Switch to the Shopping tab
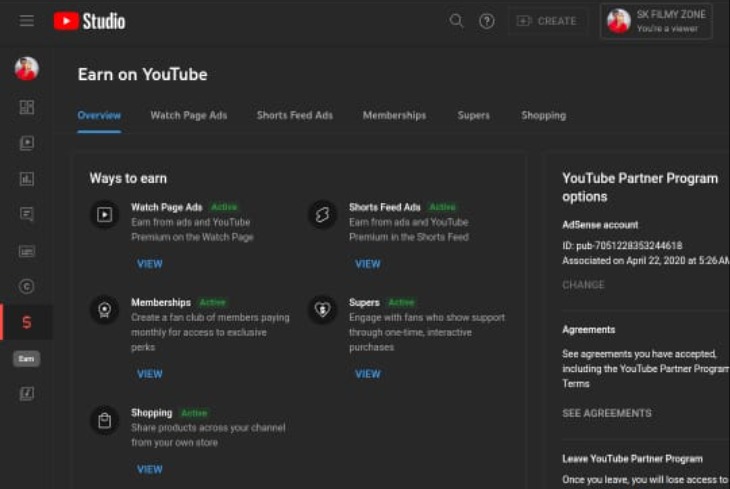Viewport: 730px width, 489px height. pos(543,115)
